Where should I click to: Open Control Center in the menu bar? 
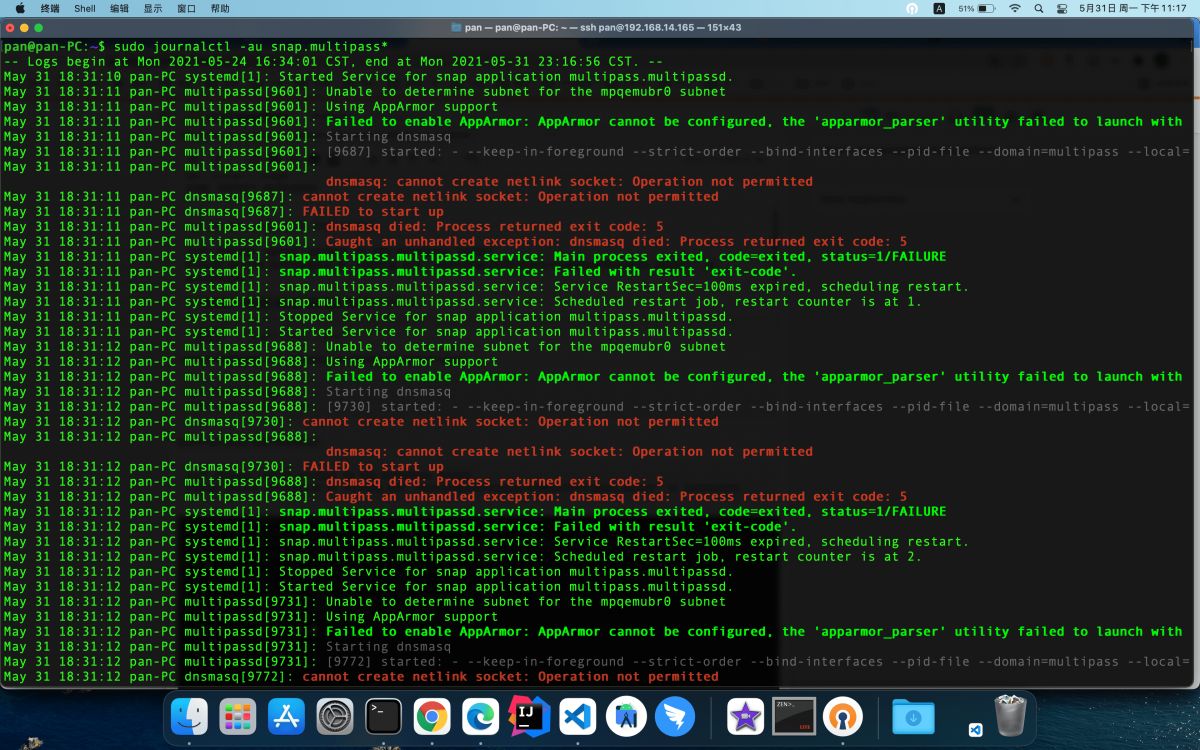[1062, 8]
